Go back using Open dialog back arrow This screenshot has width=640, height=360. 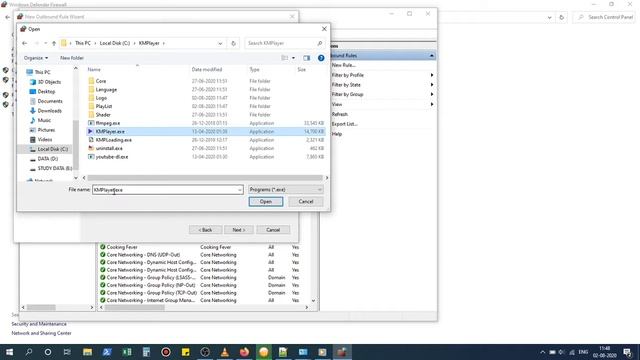click(25, 43)
